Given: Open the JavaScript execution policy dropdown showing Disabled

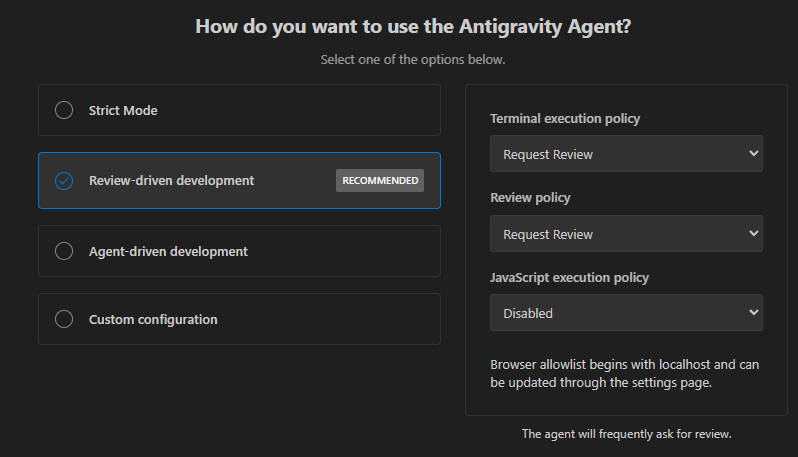Looking at the screenshot, I should click(x=625, y=313).
